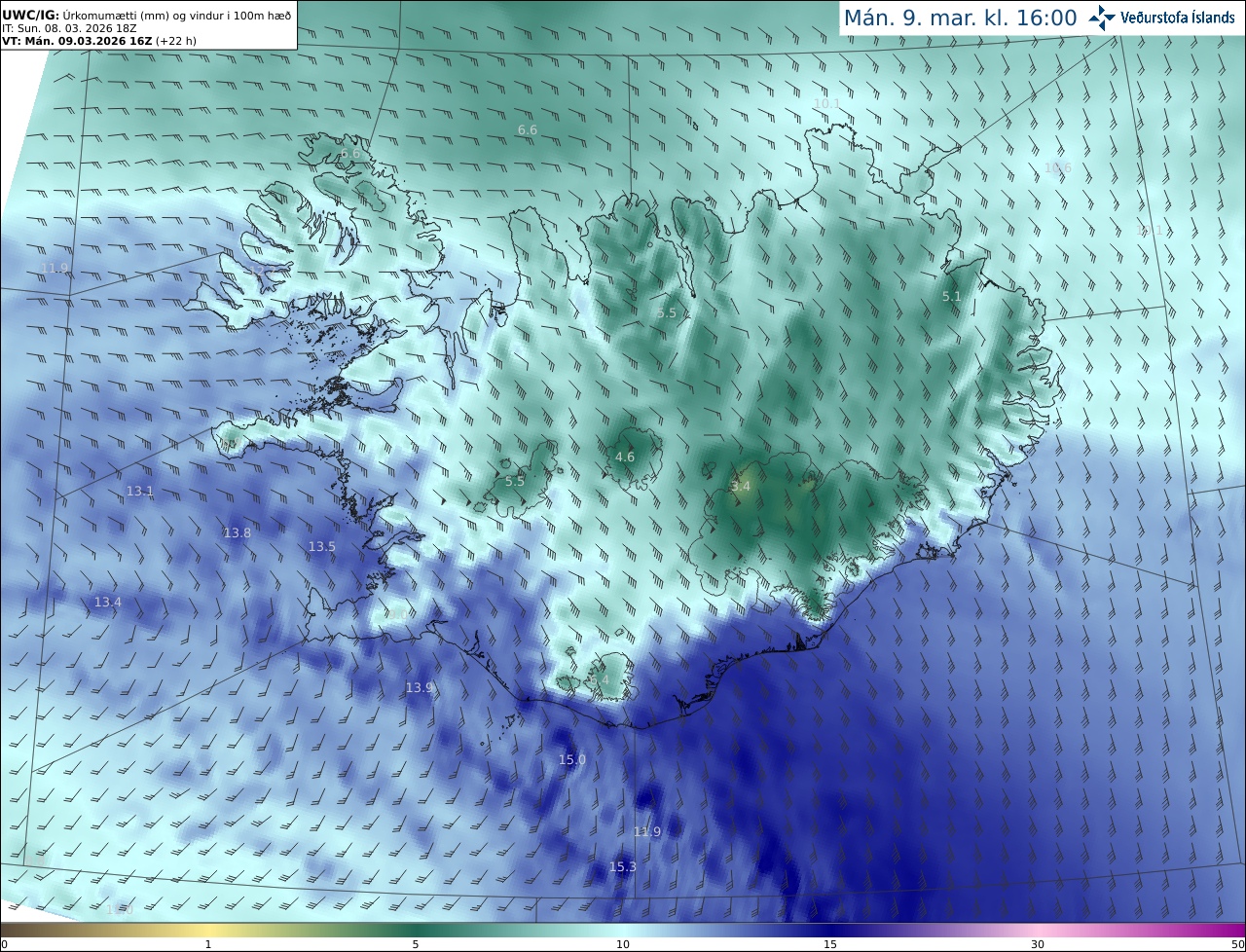Viewport: 1246px width, 952px height.
Task: Click the colorbar tick label 50
Action: [1238, 945]
